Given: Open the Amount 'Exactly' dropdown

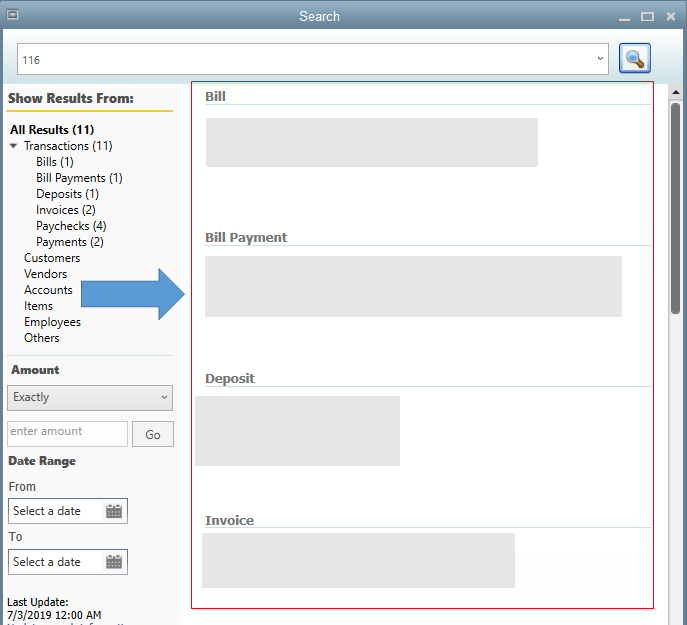Looking at the screenshot, I should pos(90,398).
